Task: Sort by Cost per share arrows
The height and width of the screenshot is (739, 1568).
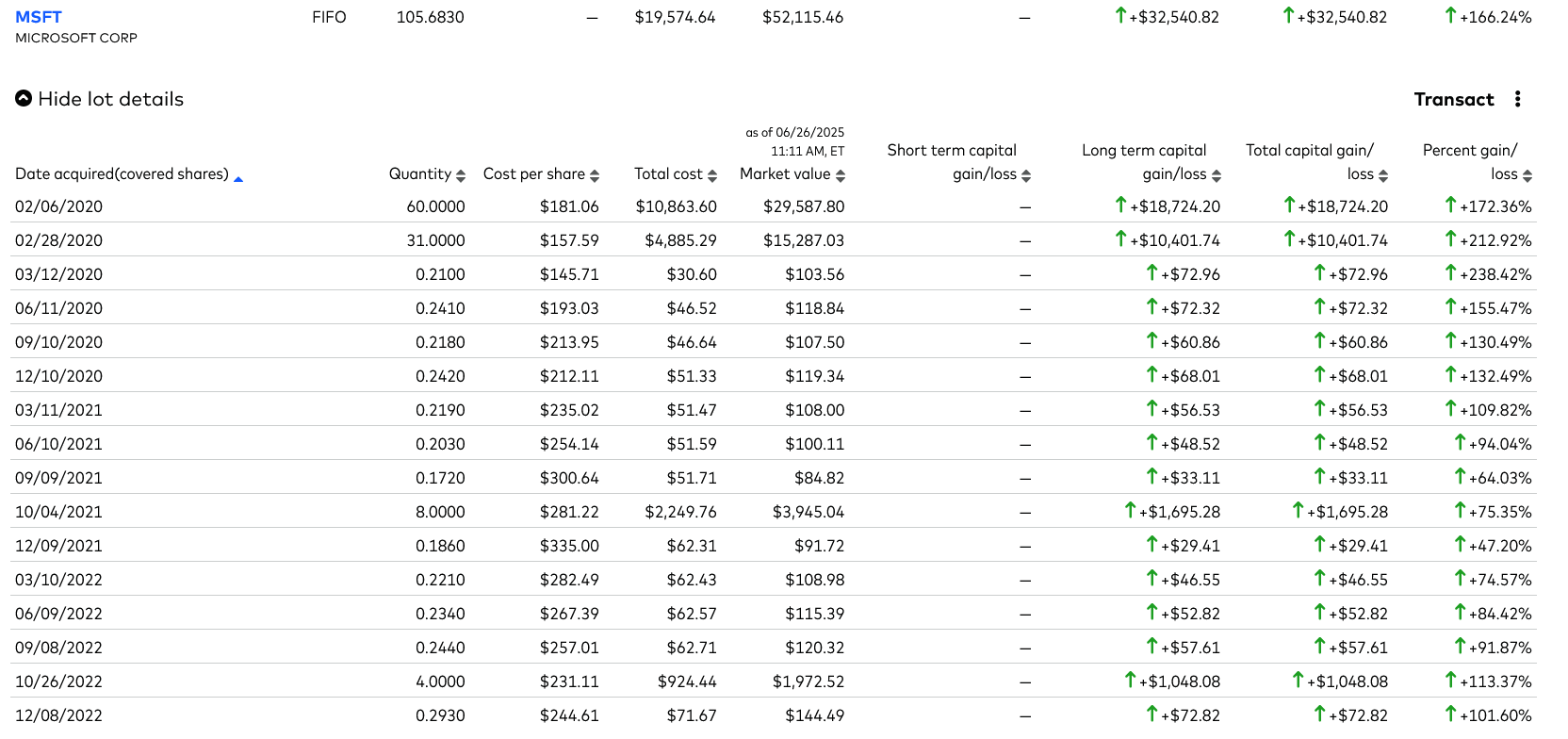Action: coord(595,175)
